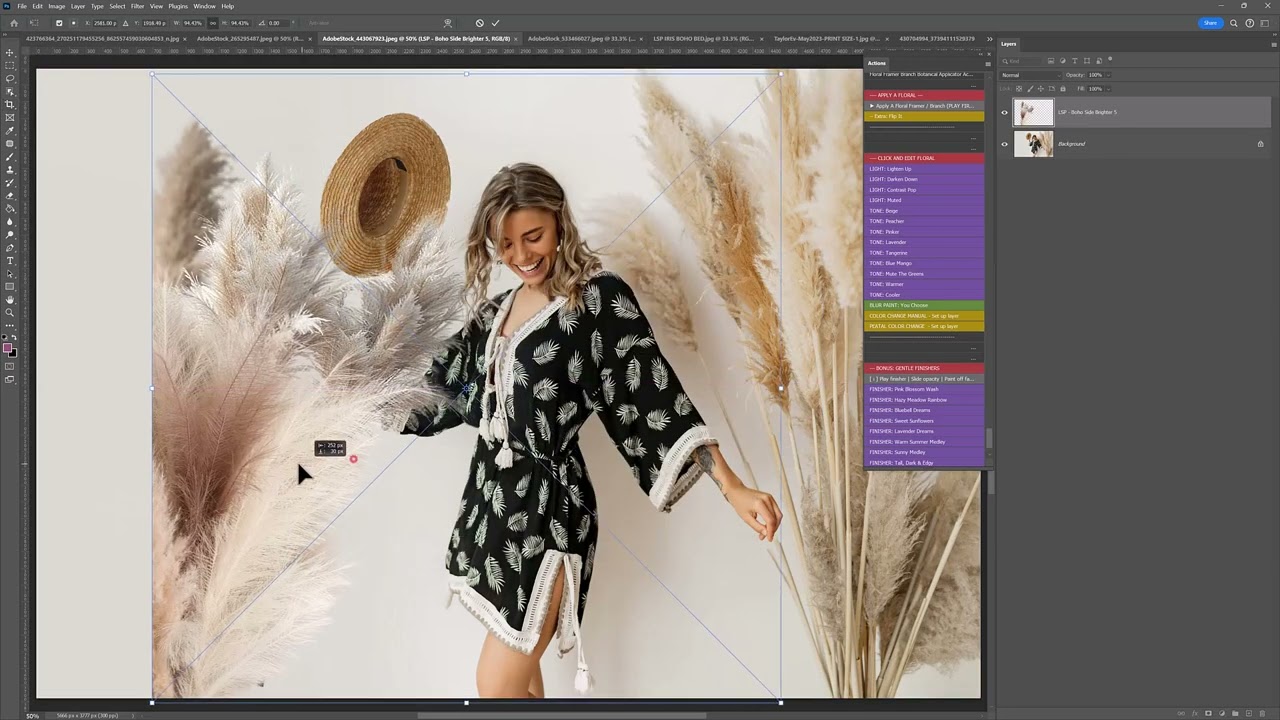Run the TONE: Lavender action
Screen dimensions: 1280x720
(x=924, y=242)
